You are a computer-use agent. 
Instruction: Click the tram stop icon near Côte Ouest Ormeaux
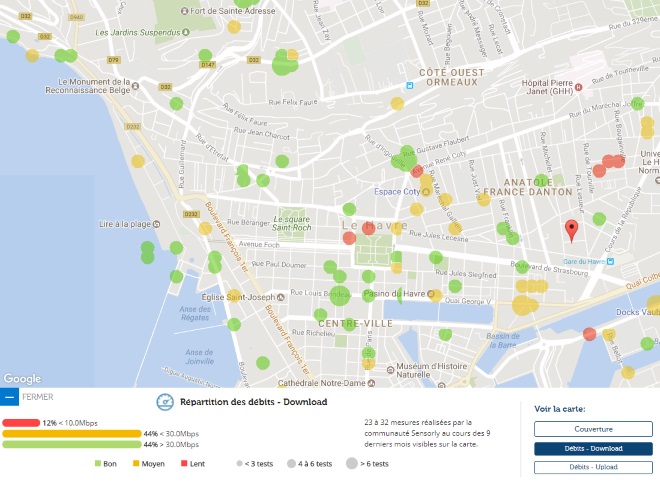tap(409, 85)
